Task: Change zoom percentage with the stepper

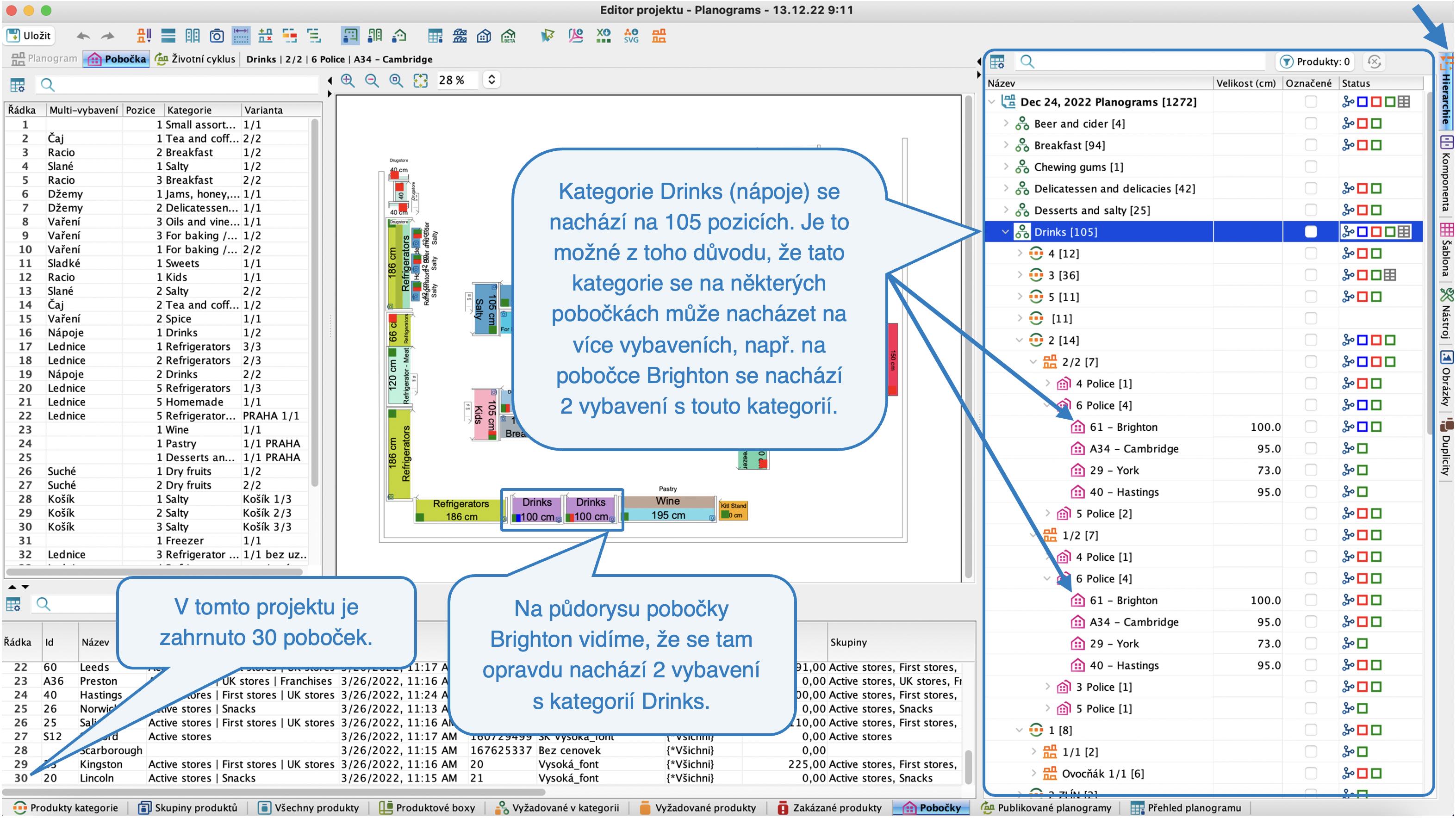Action: 492,80
